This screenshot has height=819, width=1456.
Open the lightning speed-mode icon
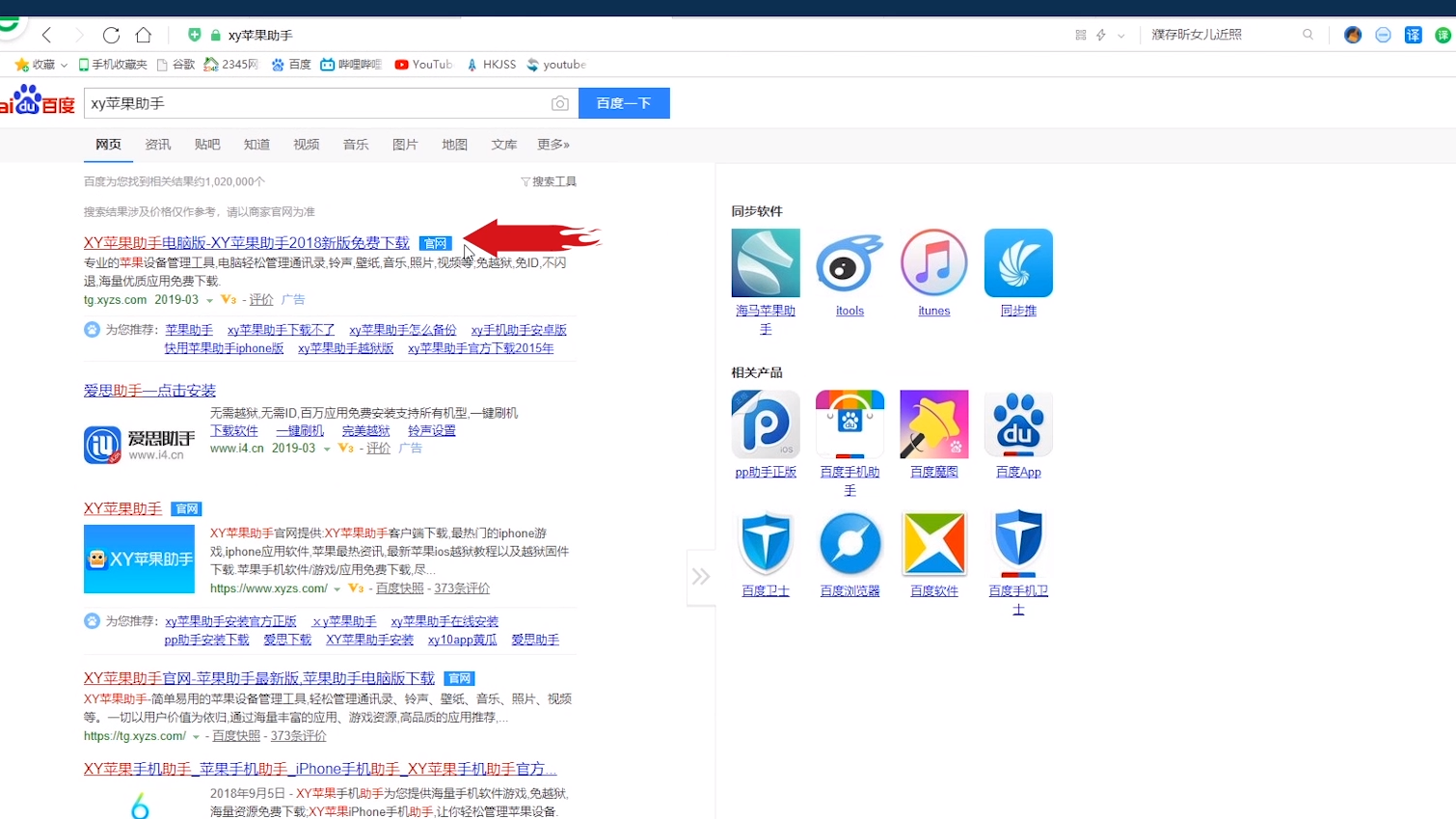pos(1100,35)
